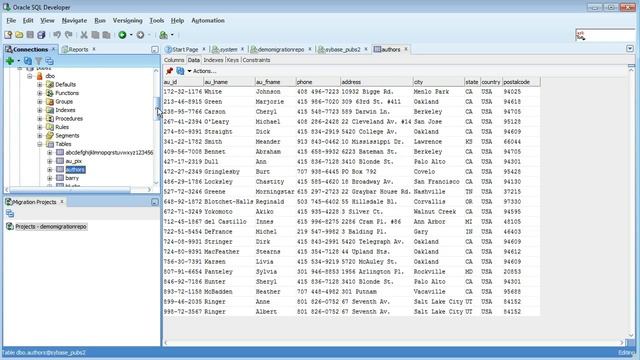
Task: Open the File menu
Action: click(11, 20)
